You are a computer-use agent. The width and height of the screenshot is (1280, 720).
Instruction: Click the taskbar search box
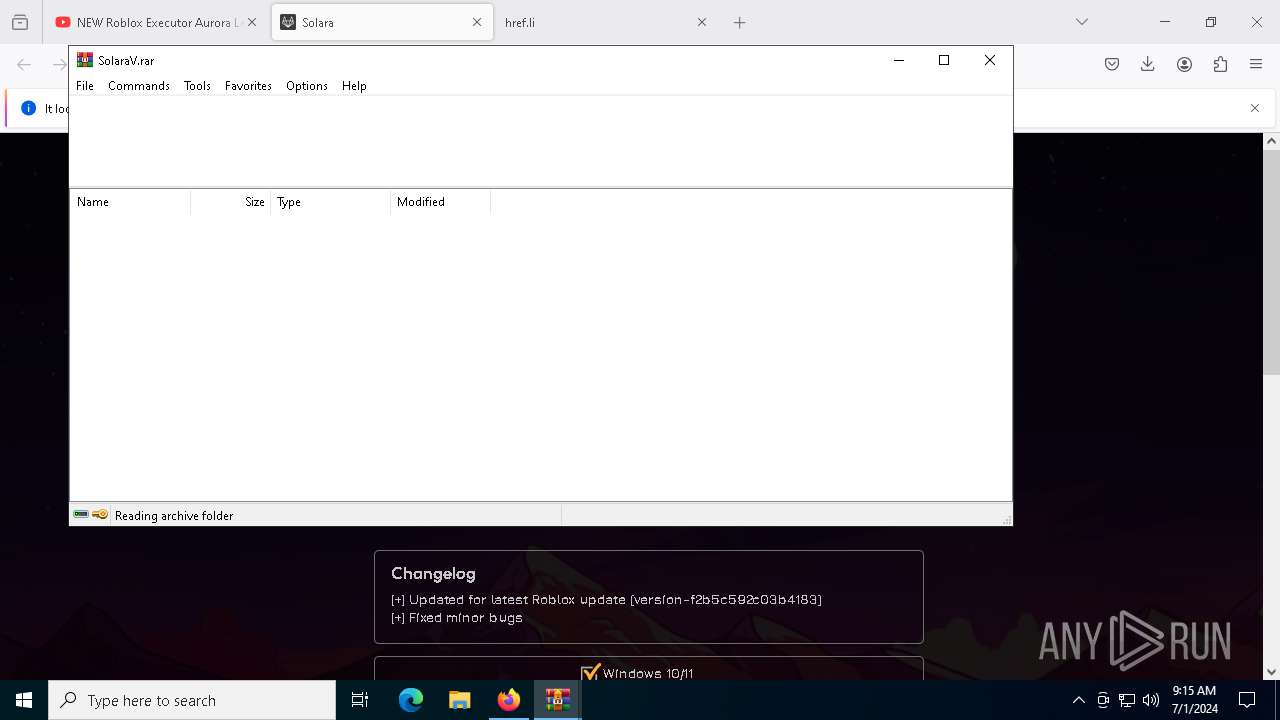point(192,700)
